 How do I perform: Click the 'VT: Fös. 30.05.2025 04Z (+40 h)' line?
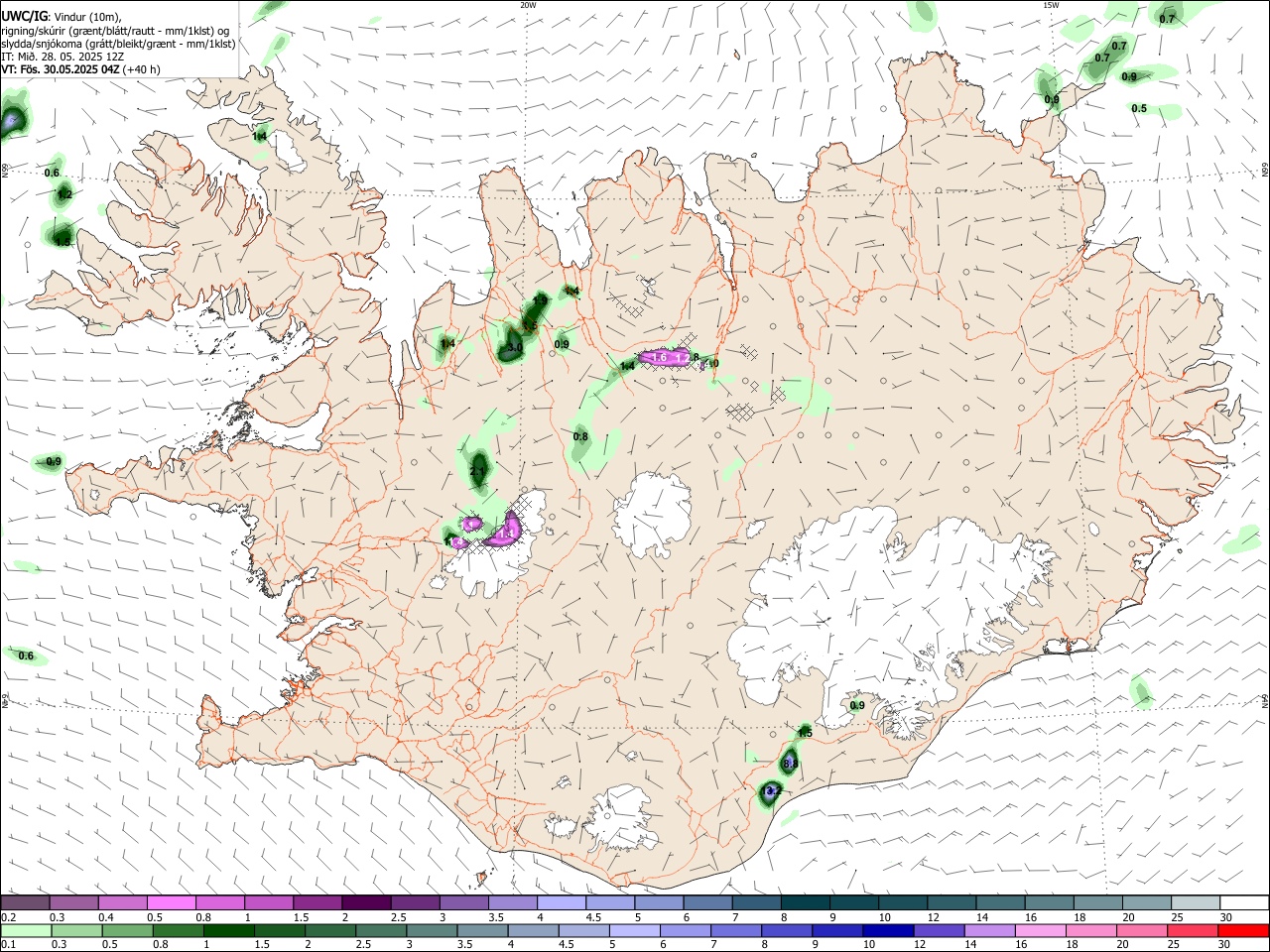[x=80, y=69]
